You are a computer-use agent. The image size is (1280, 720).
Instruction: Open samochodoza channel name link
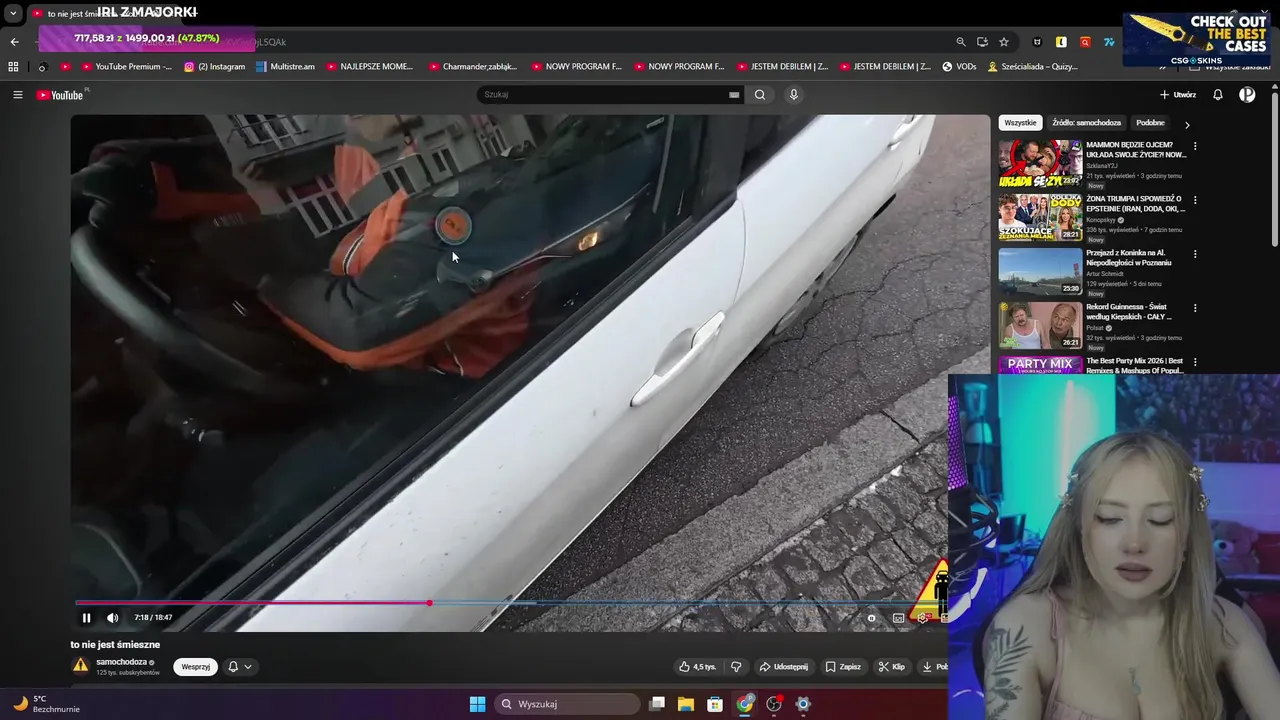pos(121,662)
